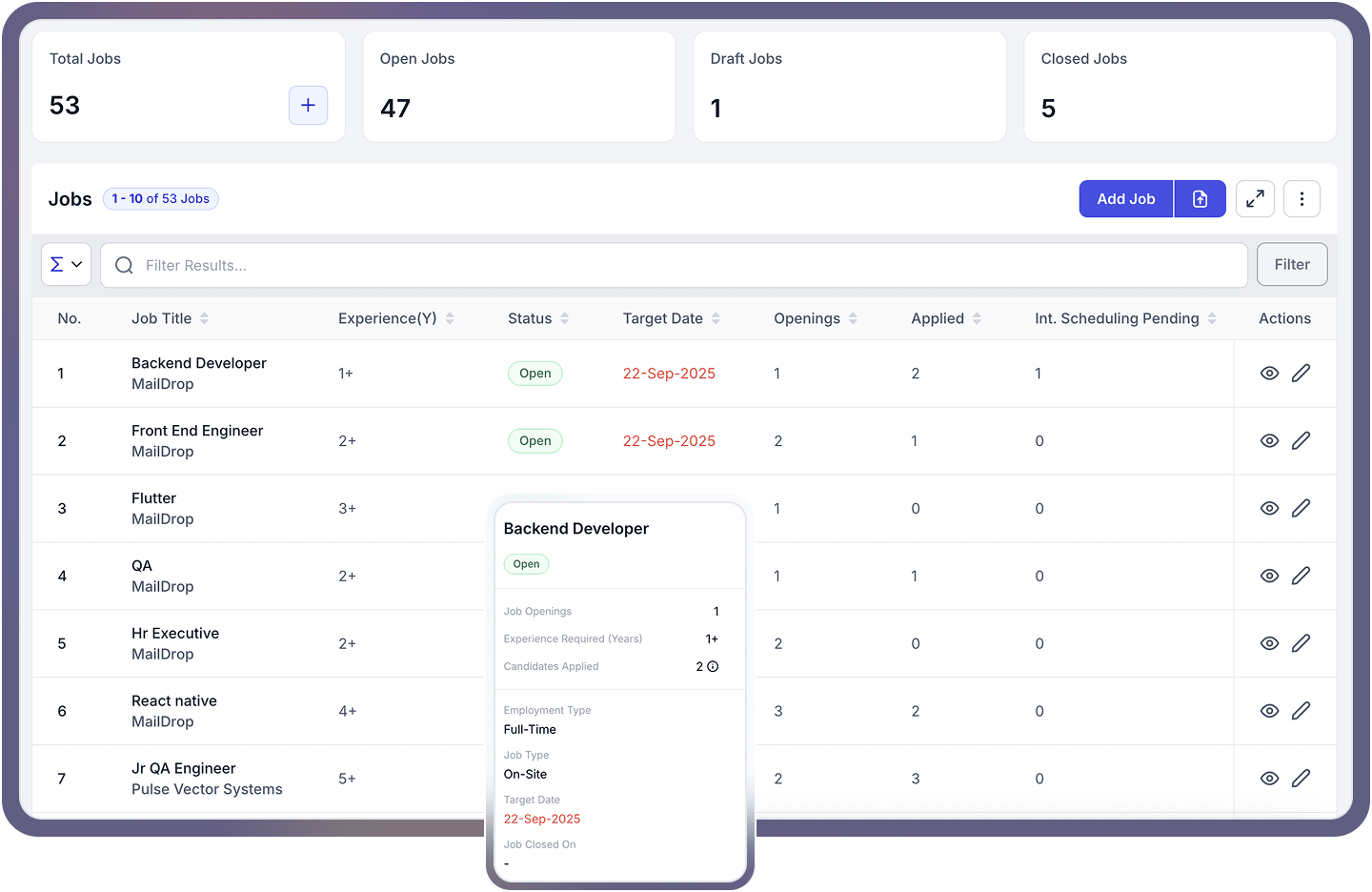Edit the React native job listing

point(1301,710)
